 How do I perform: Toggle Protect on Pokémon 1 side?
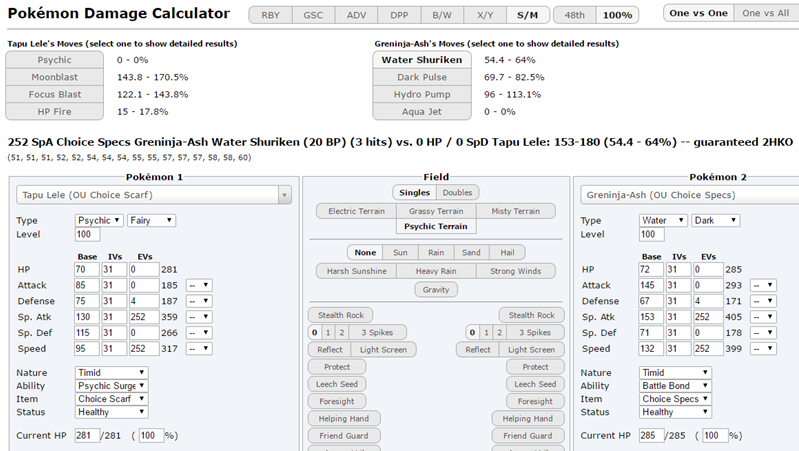pos(337,367)
